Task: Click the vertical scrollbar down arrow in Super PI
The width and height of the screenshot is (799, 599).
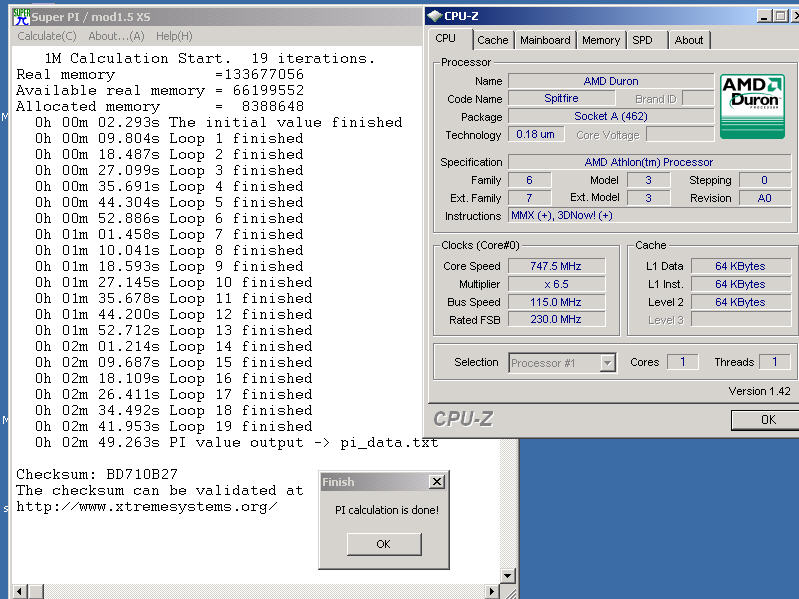Action: (x=508, y=576)
